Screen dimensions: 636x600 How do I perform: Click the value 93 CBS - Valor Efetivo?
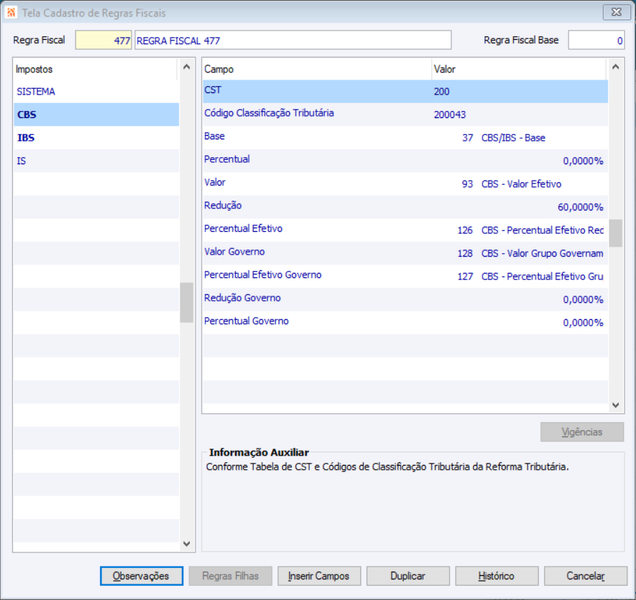(511, 184)
